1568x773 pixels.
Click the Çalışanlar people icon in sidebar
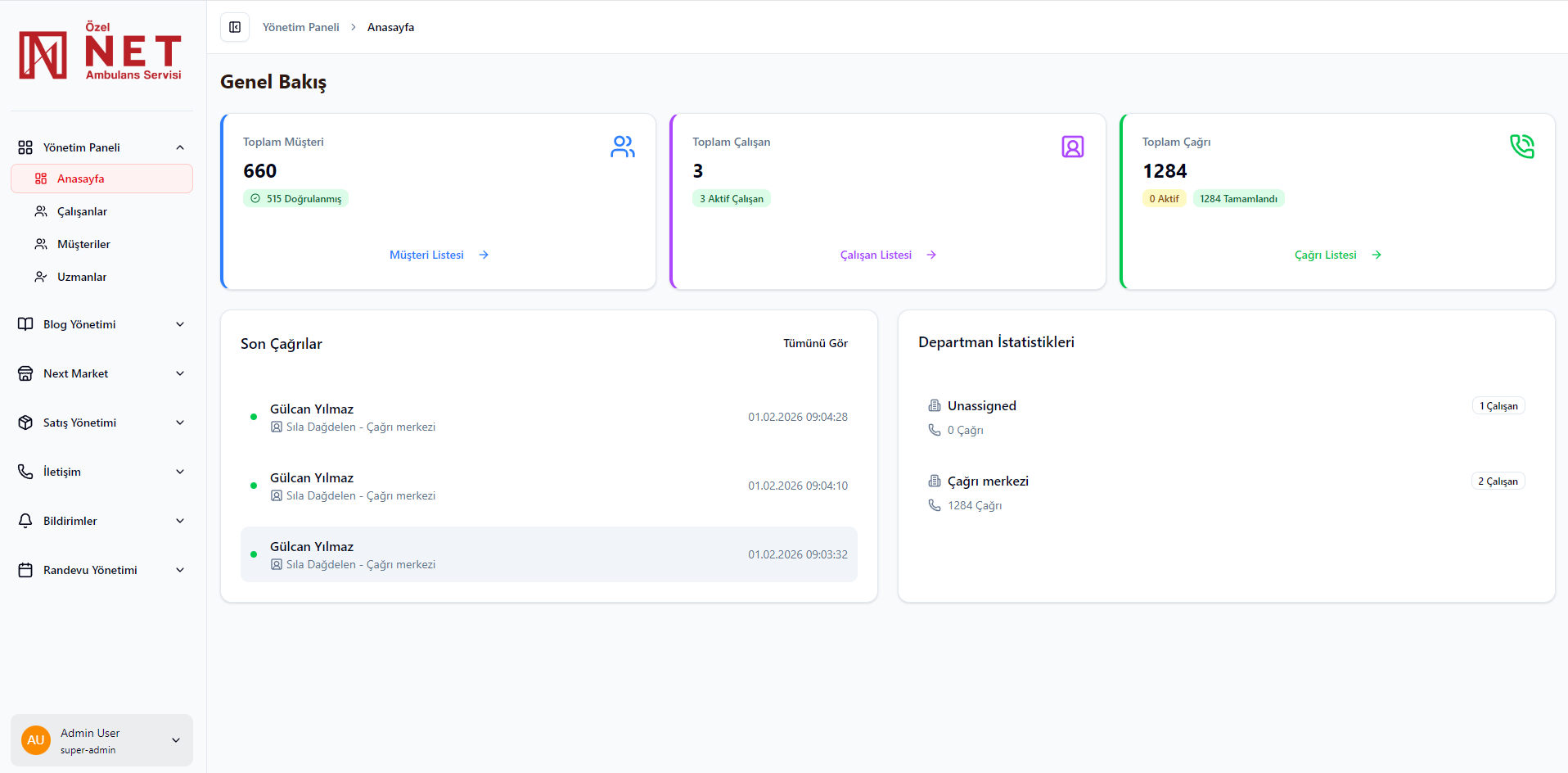(40, 211)
